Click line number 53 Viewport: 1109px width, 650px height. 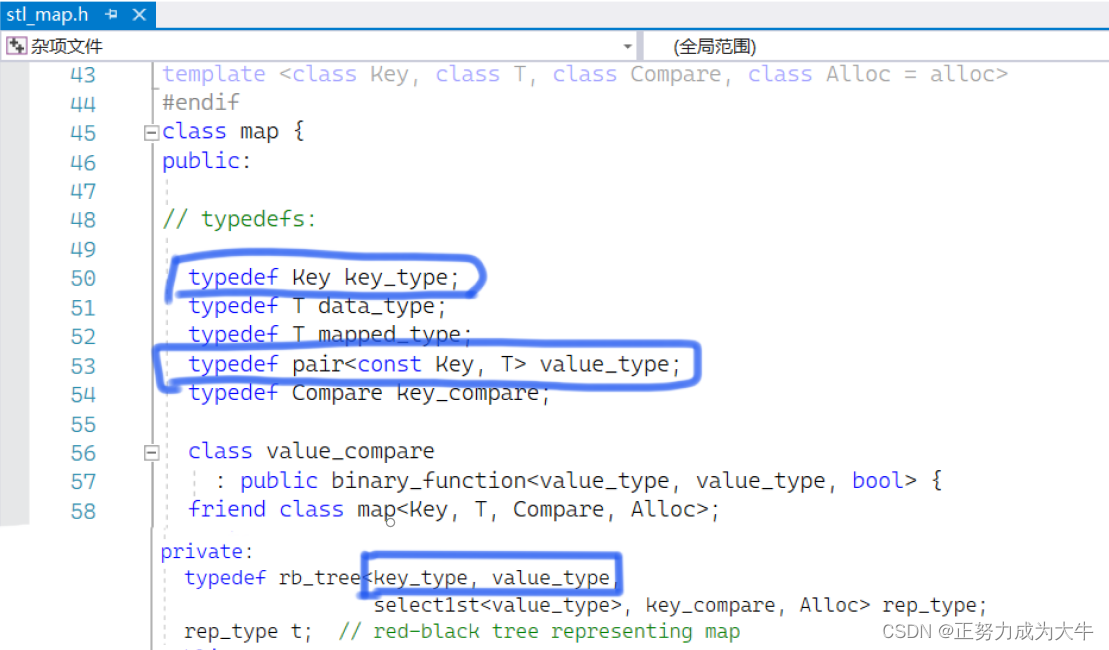[x=83, y=366]
